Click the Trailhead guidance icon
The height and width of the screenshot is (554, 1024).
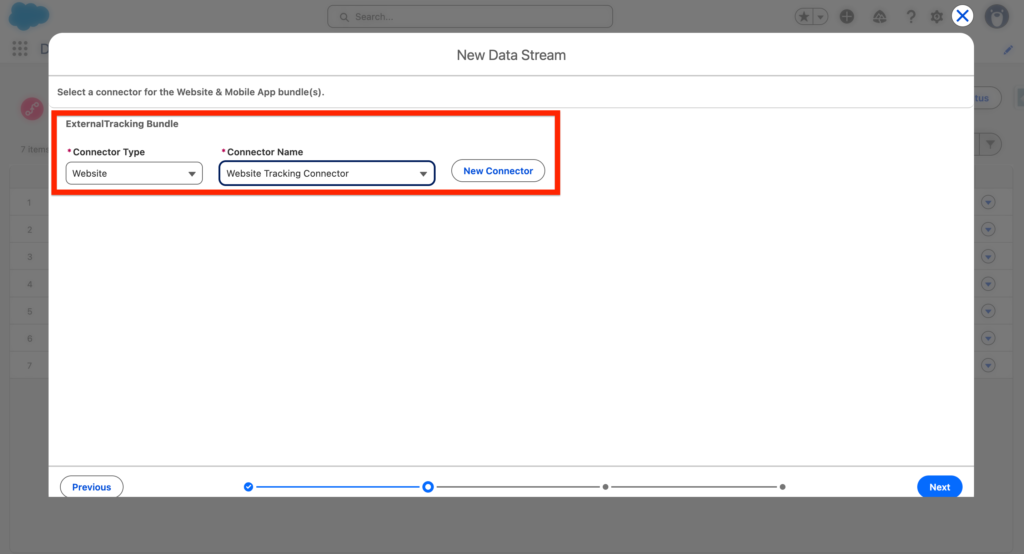click(878, 17)
